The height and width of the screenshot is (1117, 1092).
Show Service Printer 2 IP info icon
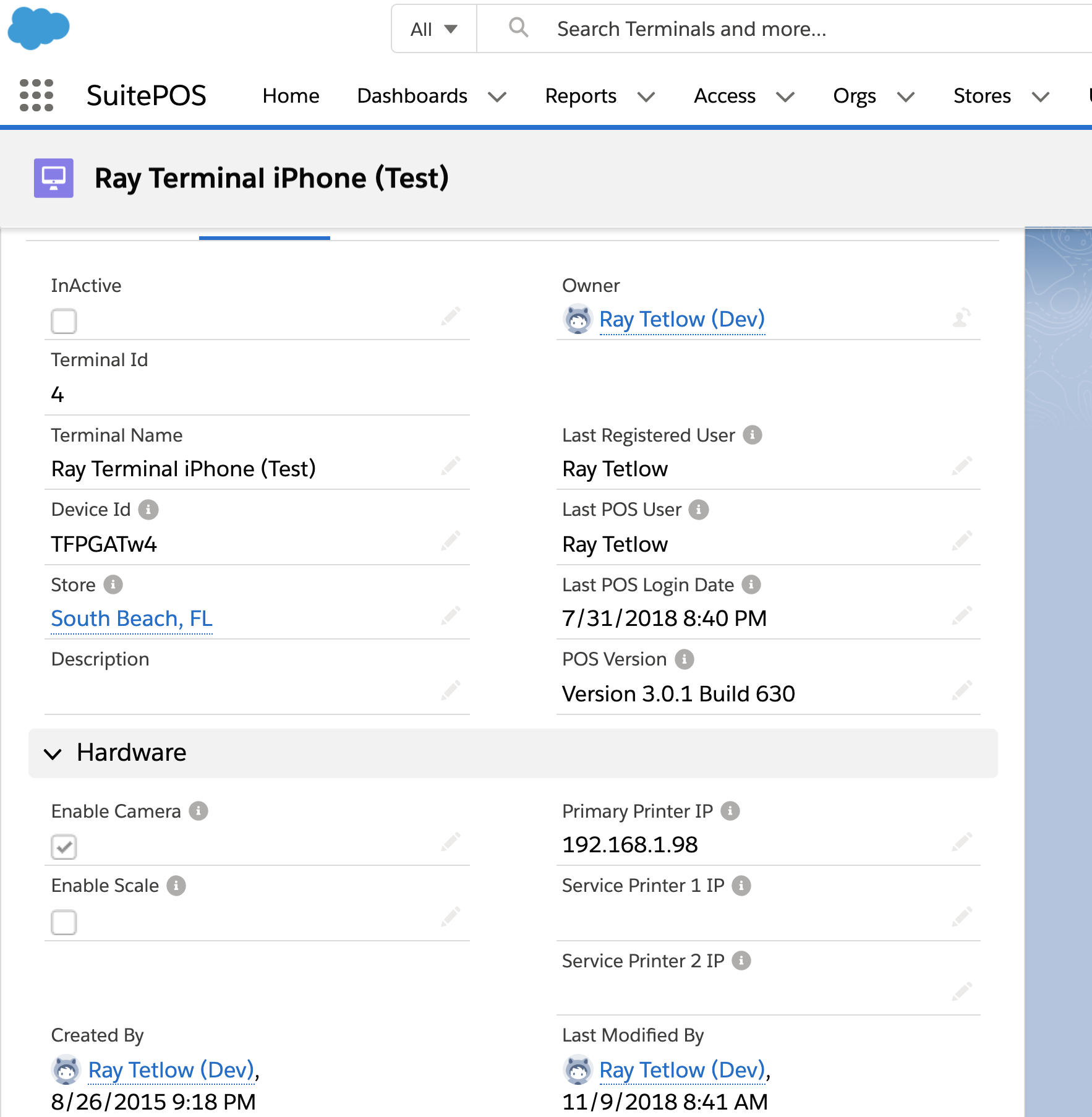[x=741, y=961]
